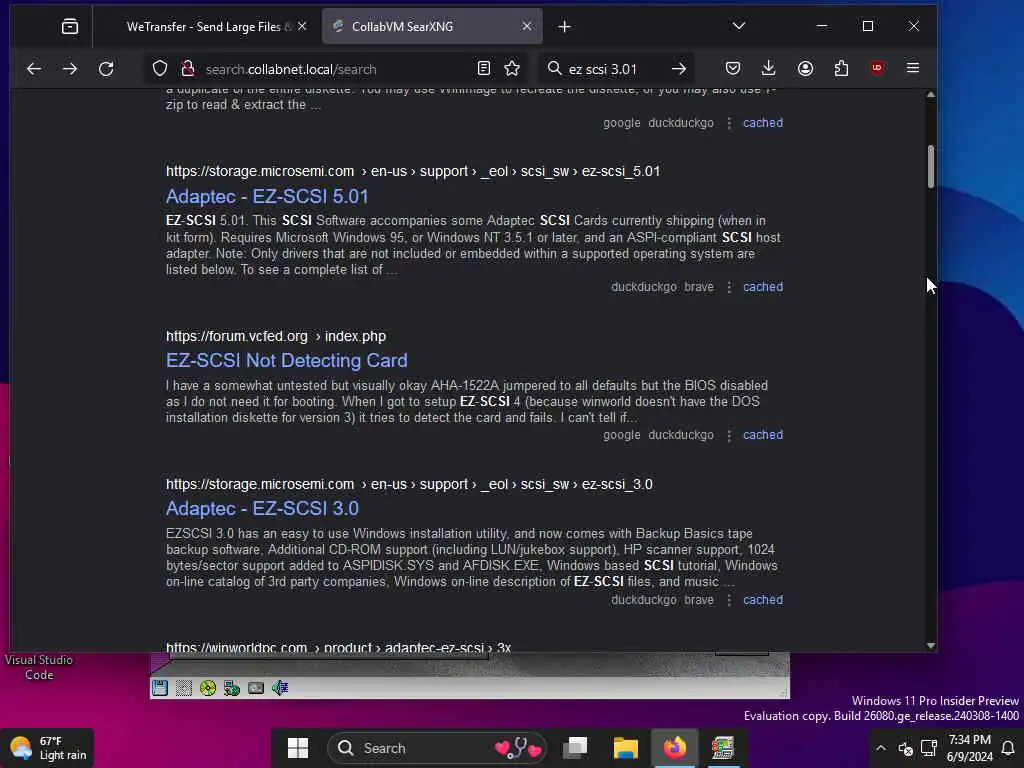Click the page scrollbar thumb

[x=931, y=167]
